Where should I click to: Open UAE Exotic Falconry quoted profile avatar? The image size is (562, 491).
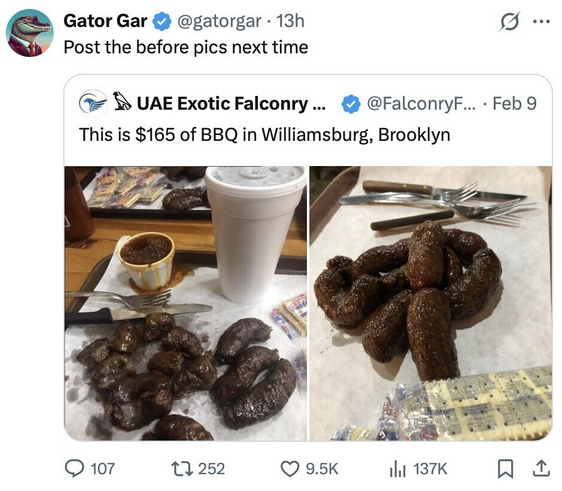[93, 104]
